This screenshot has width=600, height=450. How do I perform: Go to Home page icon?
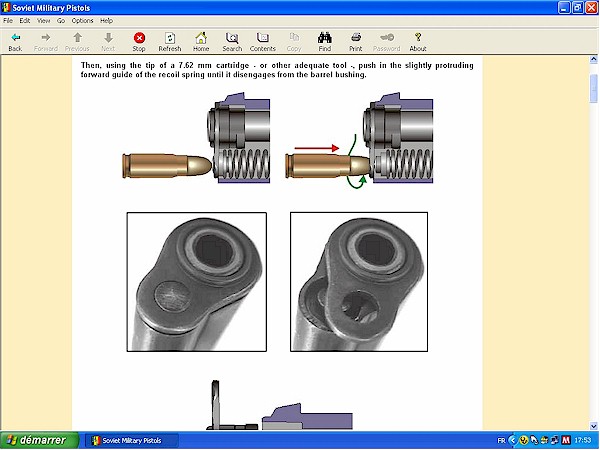(x=201, y=42)
